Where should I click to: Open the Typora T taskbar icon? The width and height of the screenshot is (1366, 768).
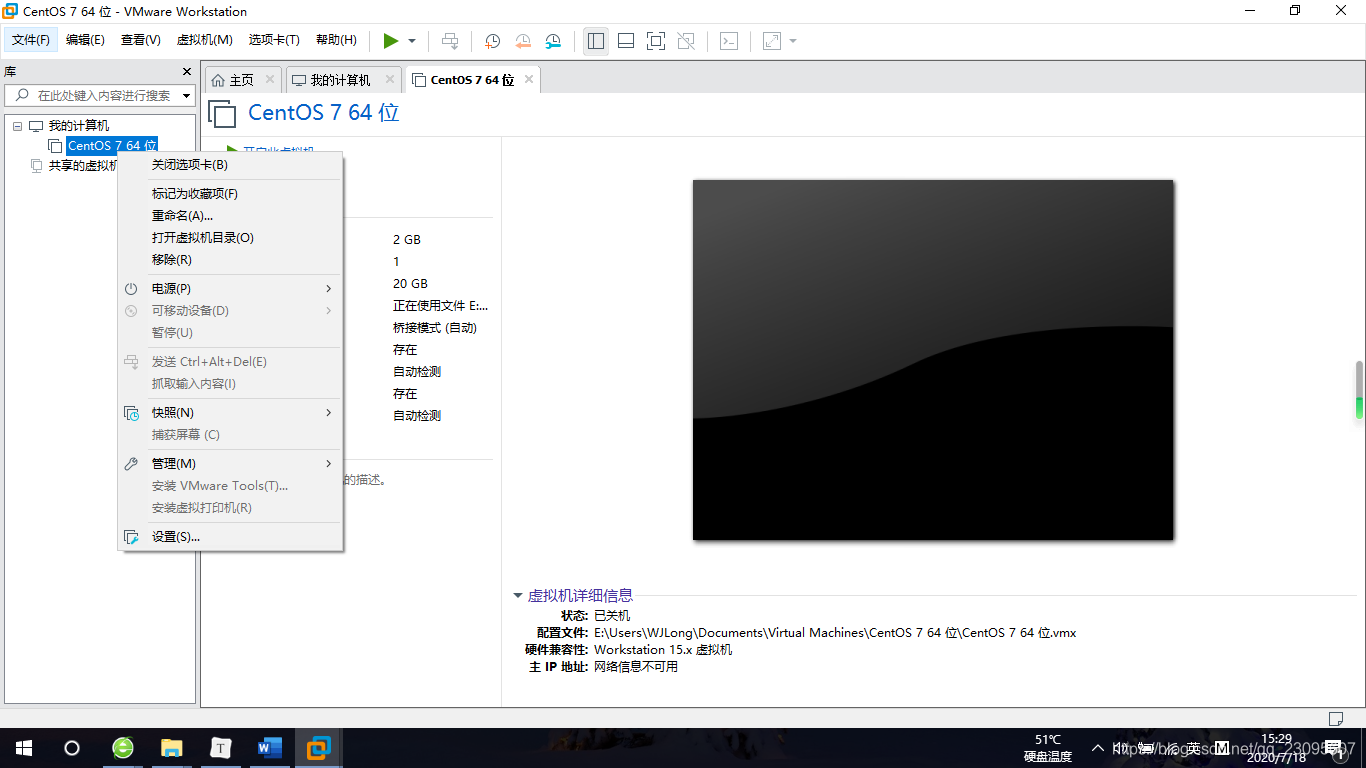[221, 748]
